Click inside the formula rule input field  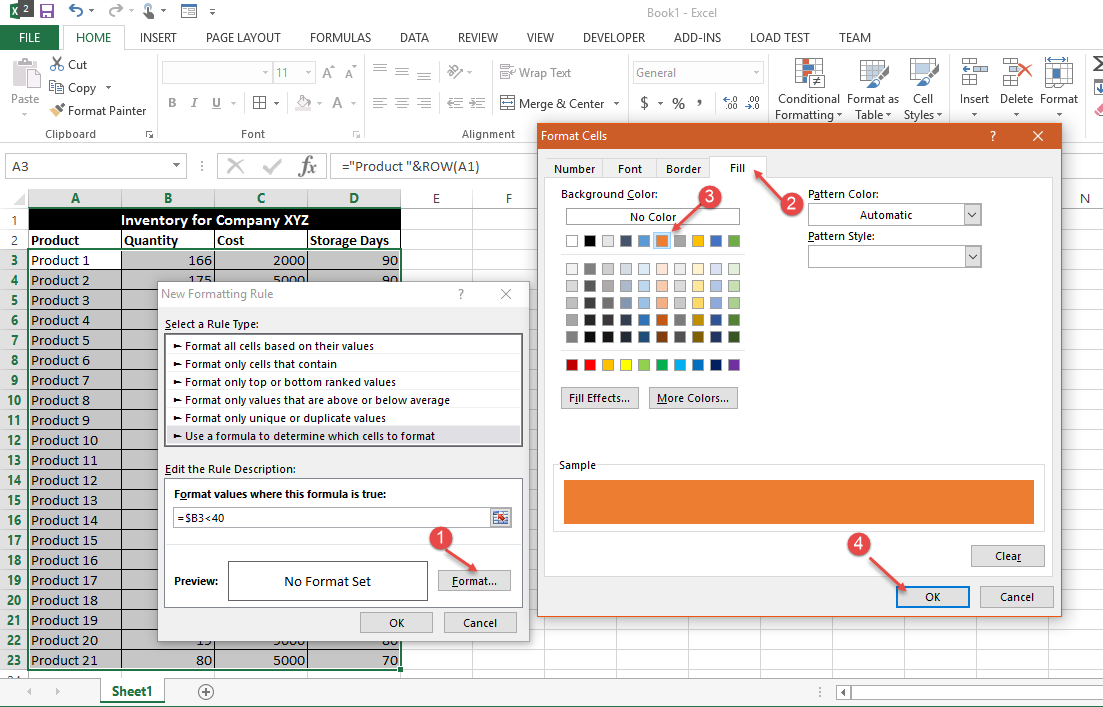[x=330, y=517]
